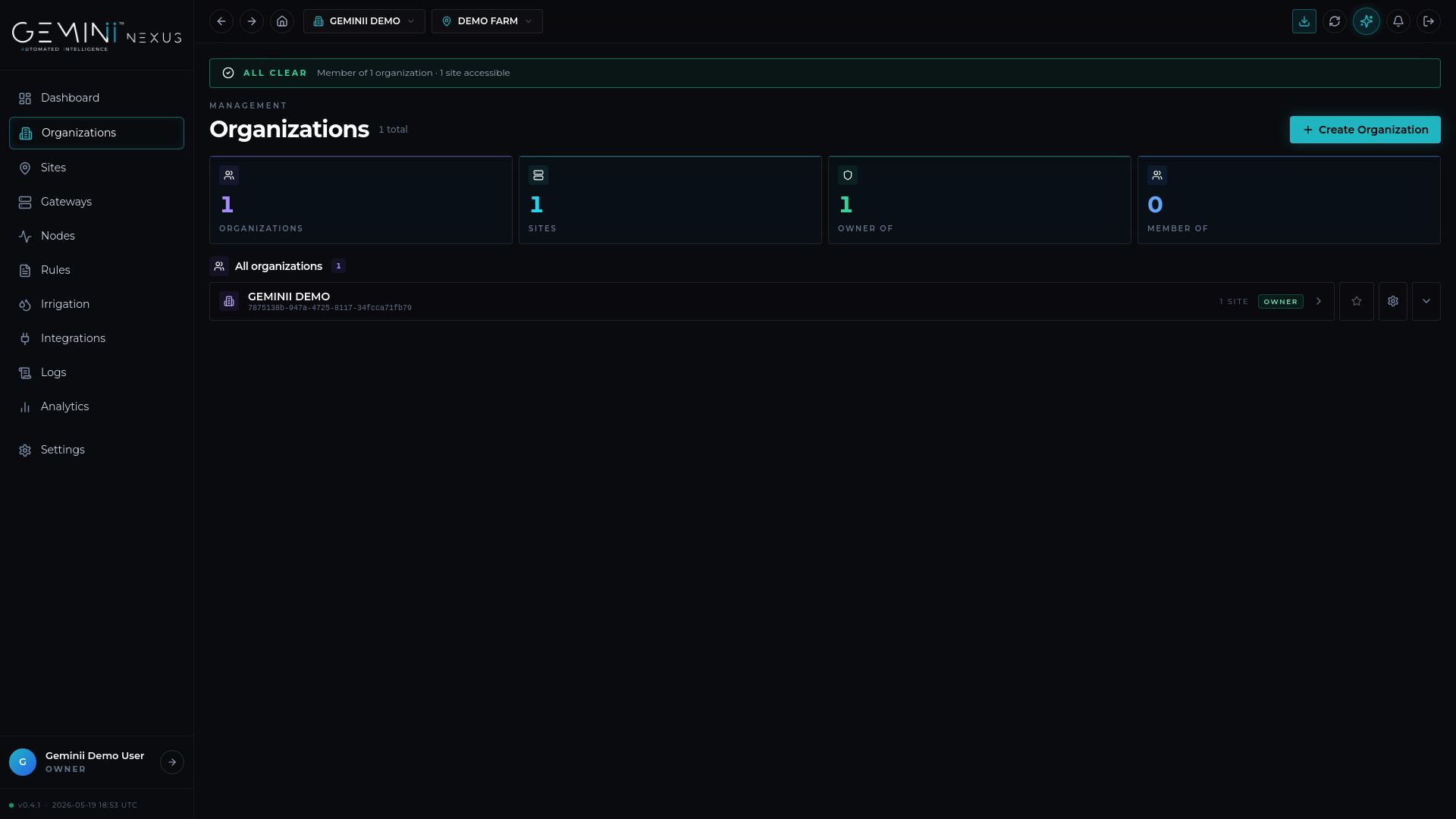Open Irrigation in the sidebar
Viewport: 1456px width, 819px height.
click(96, 304)
